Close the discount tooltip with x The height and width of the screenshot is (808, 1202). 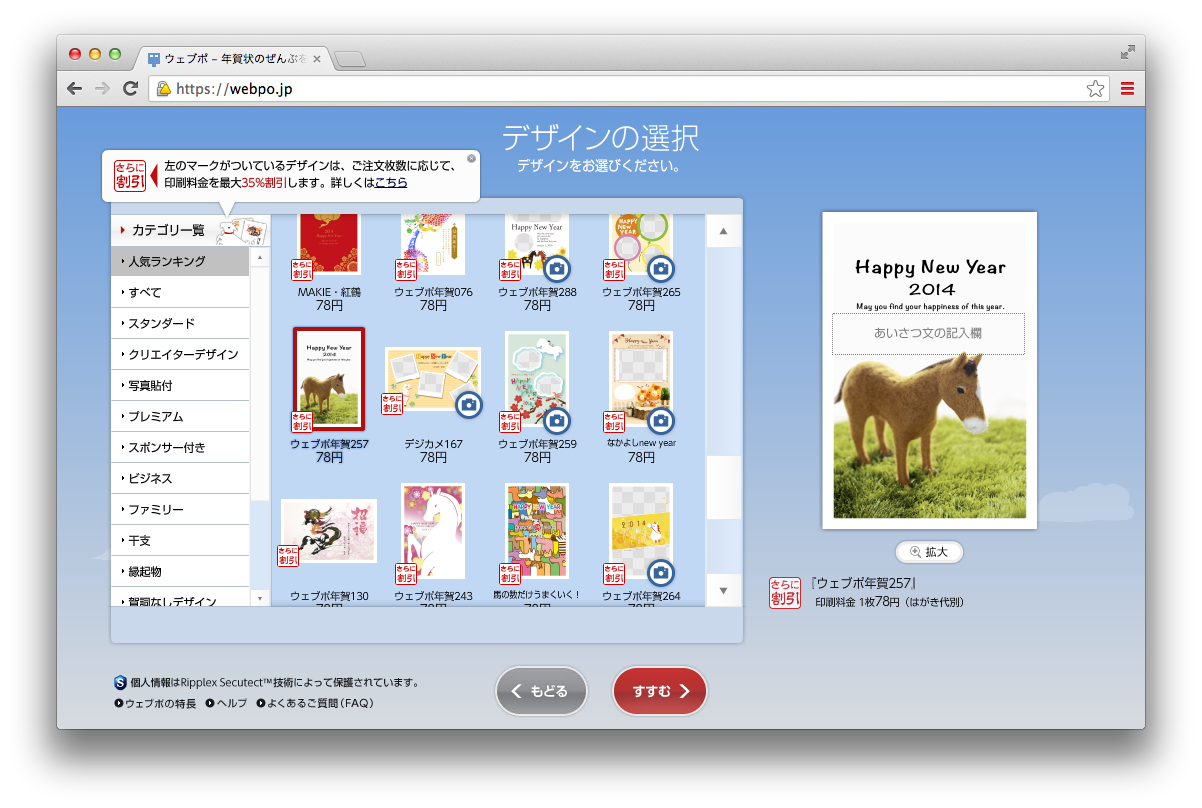[x=471, y=158]
